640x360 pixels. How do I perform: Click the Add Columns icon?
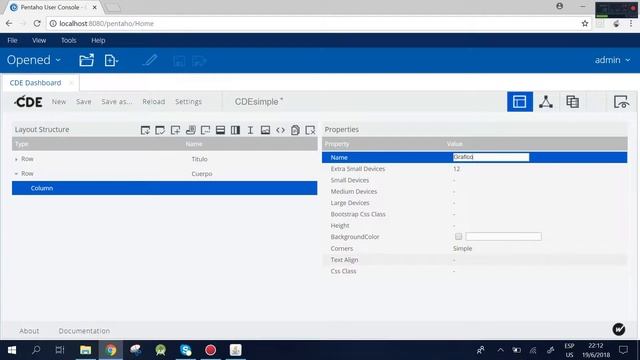click(x=235, y=130)
